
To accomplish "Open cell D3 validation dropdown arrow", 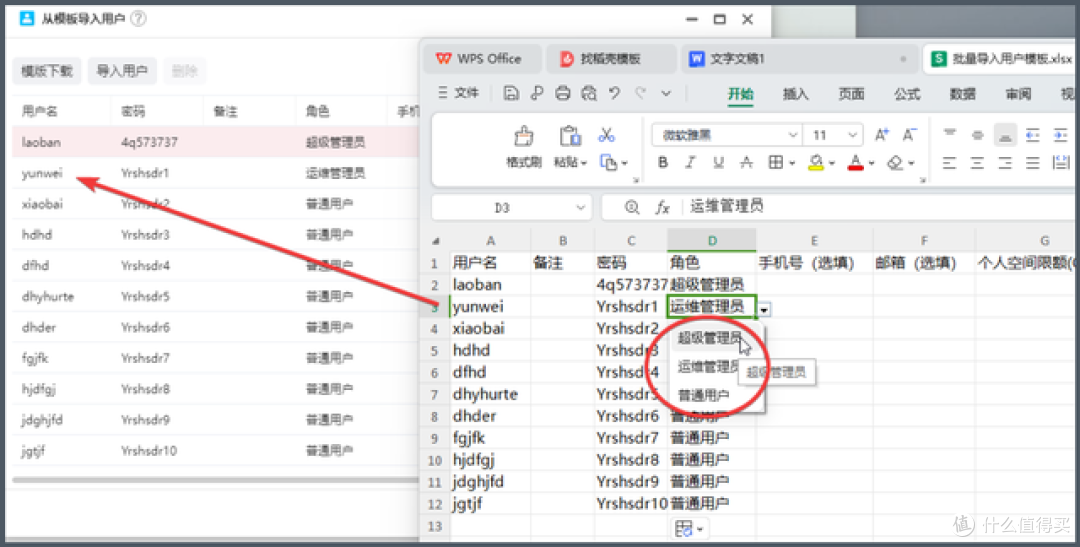I will pyautogui.click(x=764, y=310).
